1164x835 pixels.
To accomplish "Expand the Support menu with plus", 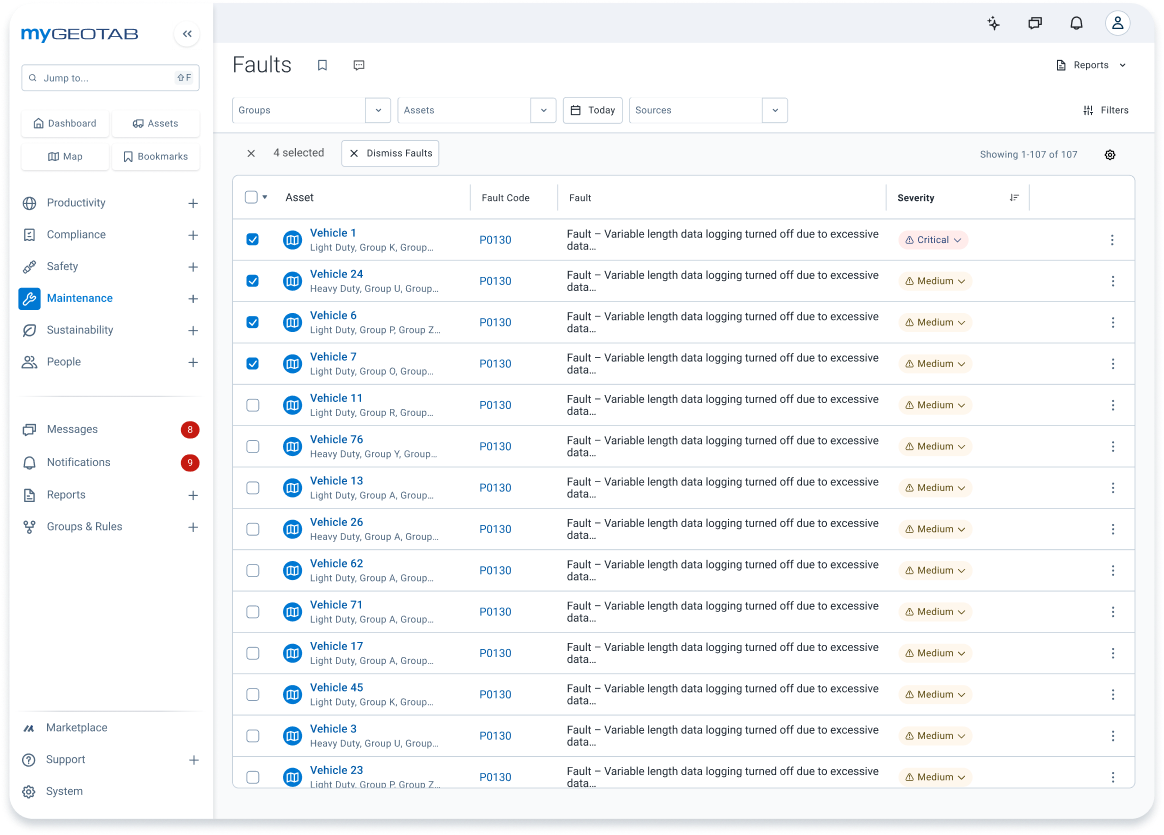I will coord(193,760).
